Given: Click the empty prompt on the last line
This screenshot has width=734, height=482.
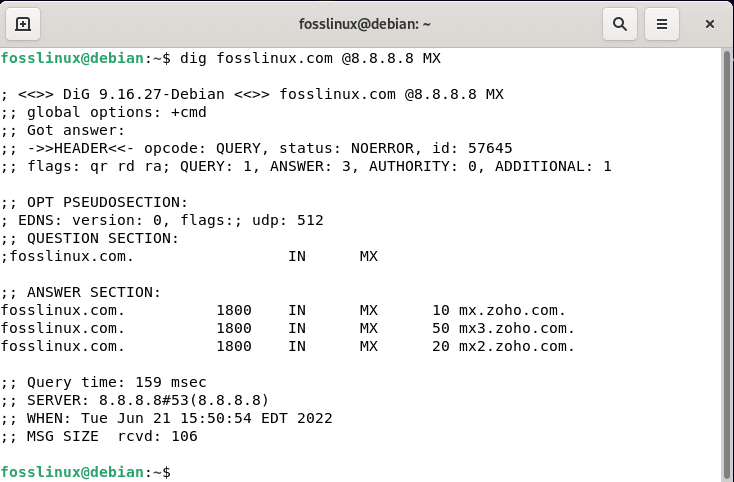Looking at the screenshot, I should click(86, 472).
